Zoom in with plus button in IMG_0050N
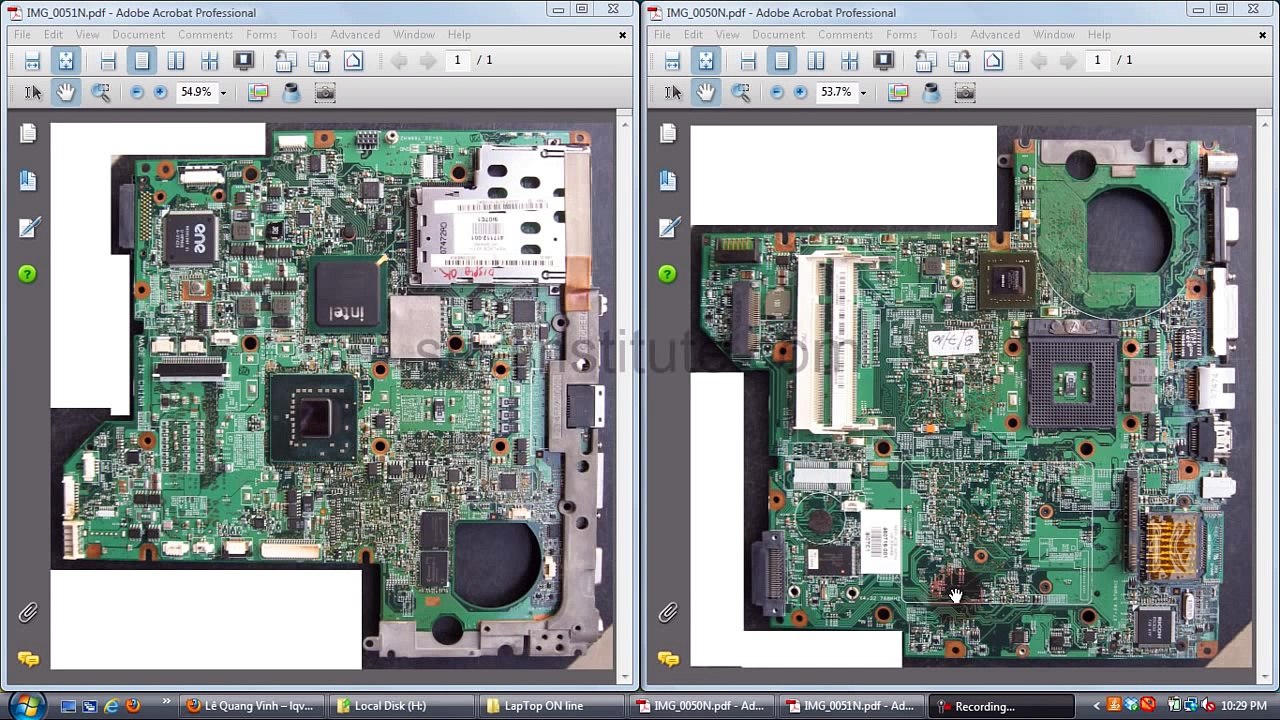The width and height of the screenshot is (1280, 720). [800, 92]
